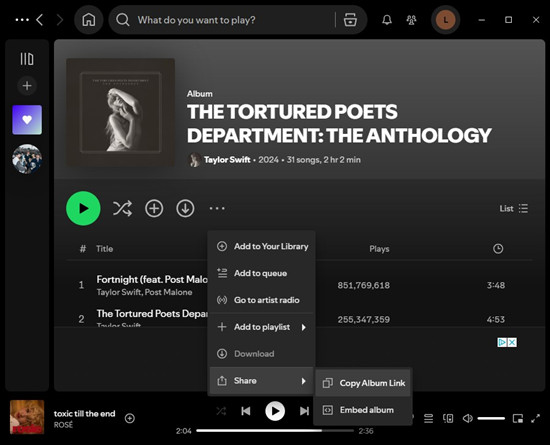This screenshot has width=550, height=445.
Task: Open the album's more options dots
Action: (x=217, y=208)
